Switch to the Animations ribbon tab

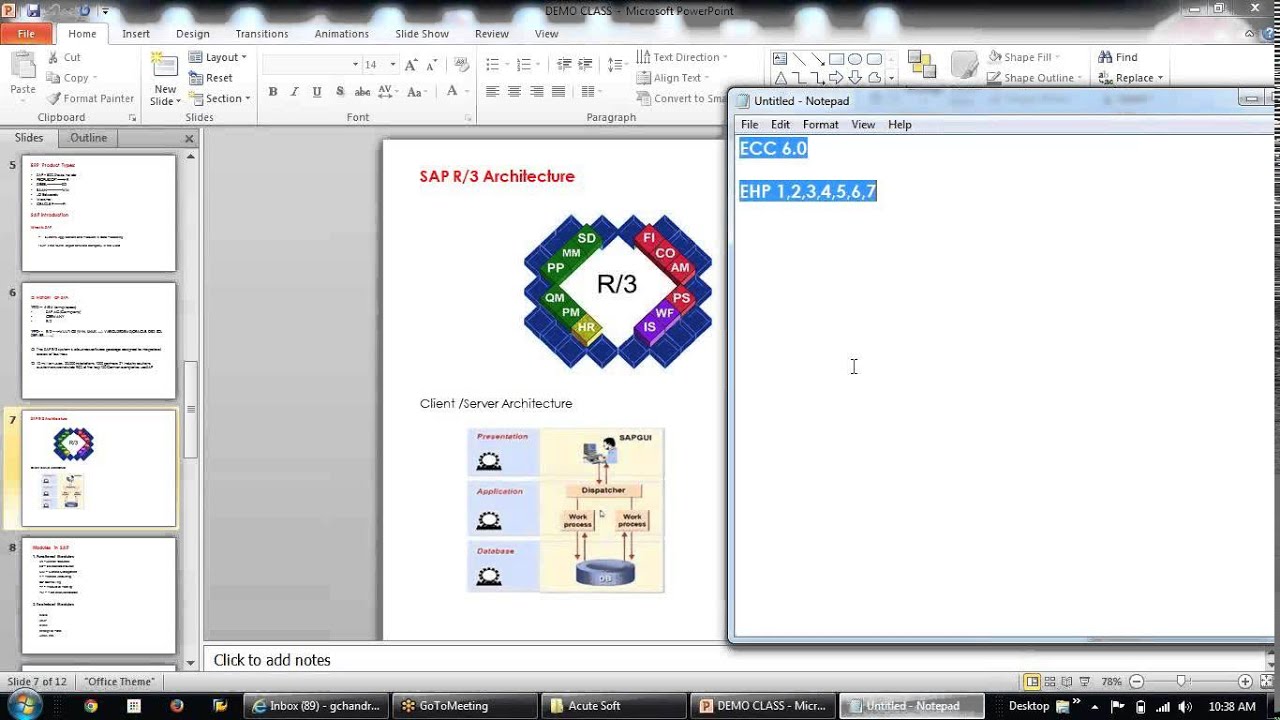coord(342,33)
